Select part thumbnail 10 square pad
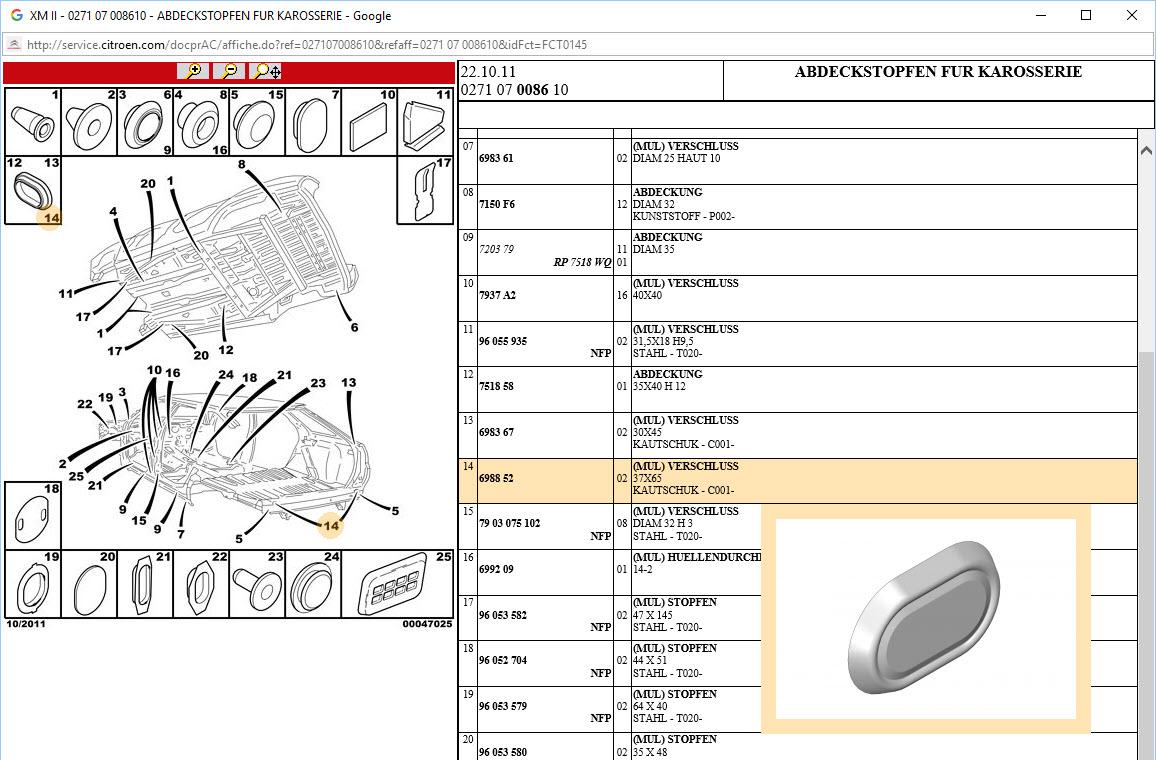1156x760 pixels. click(x=369, y=122)
